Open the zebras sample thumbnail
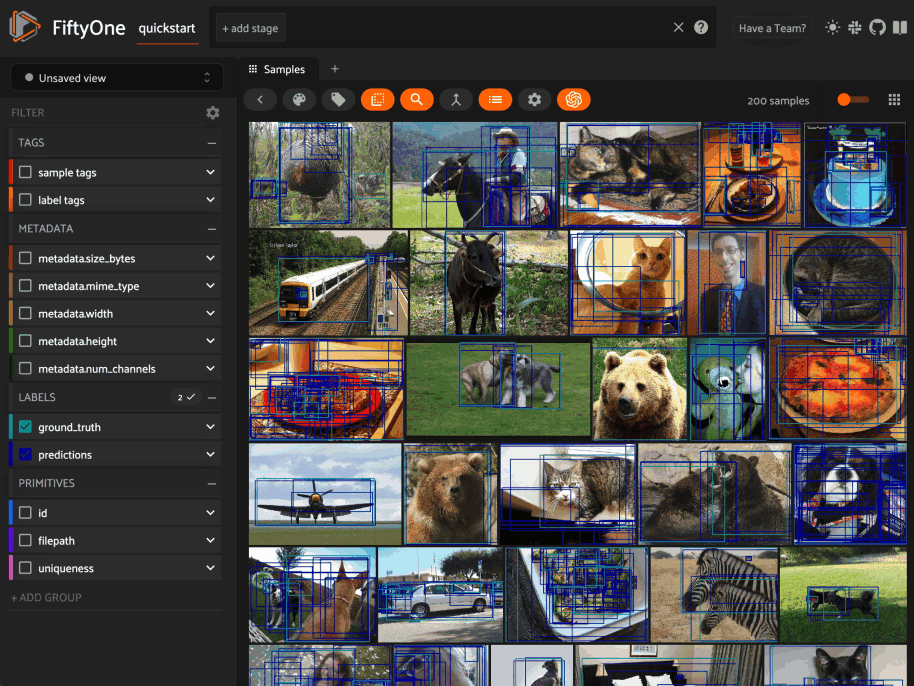 pyautogui.click(x=714, y=594)
